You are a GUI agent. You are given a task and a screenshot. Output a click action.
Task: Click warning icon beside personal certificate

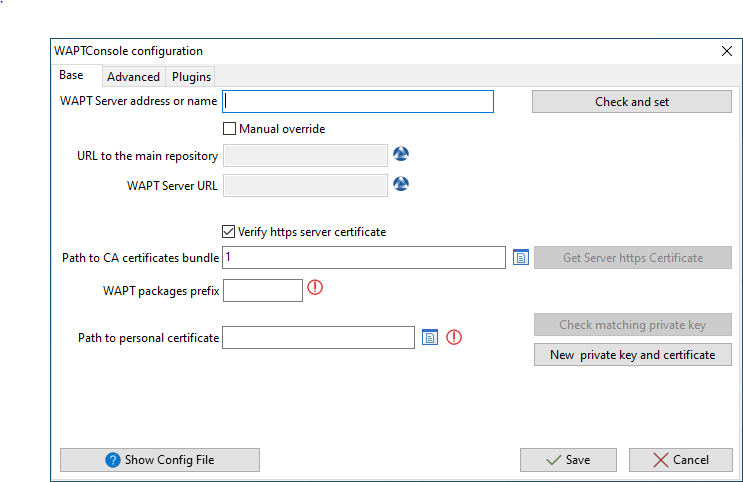click(454, 337)
